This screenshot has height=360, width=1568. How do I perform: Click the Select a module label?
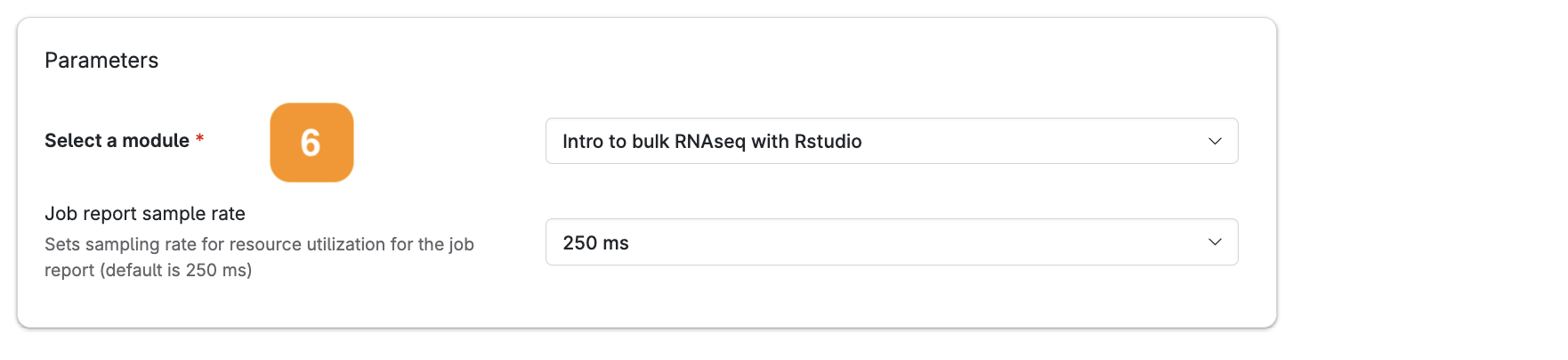pos(117,141)
